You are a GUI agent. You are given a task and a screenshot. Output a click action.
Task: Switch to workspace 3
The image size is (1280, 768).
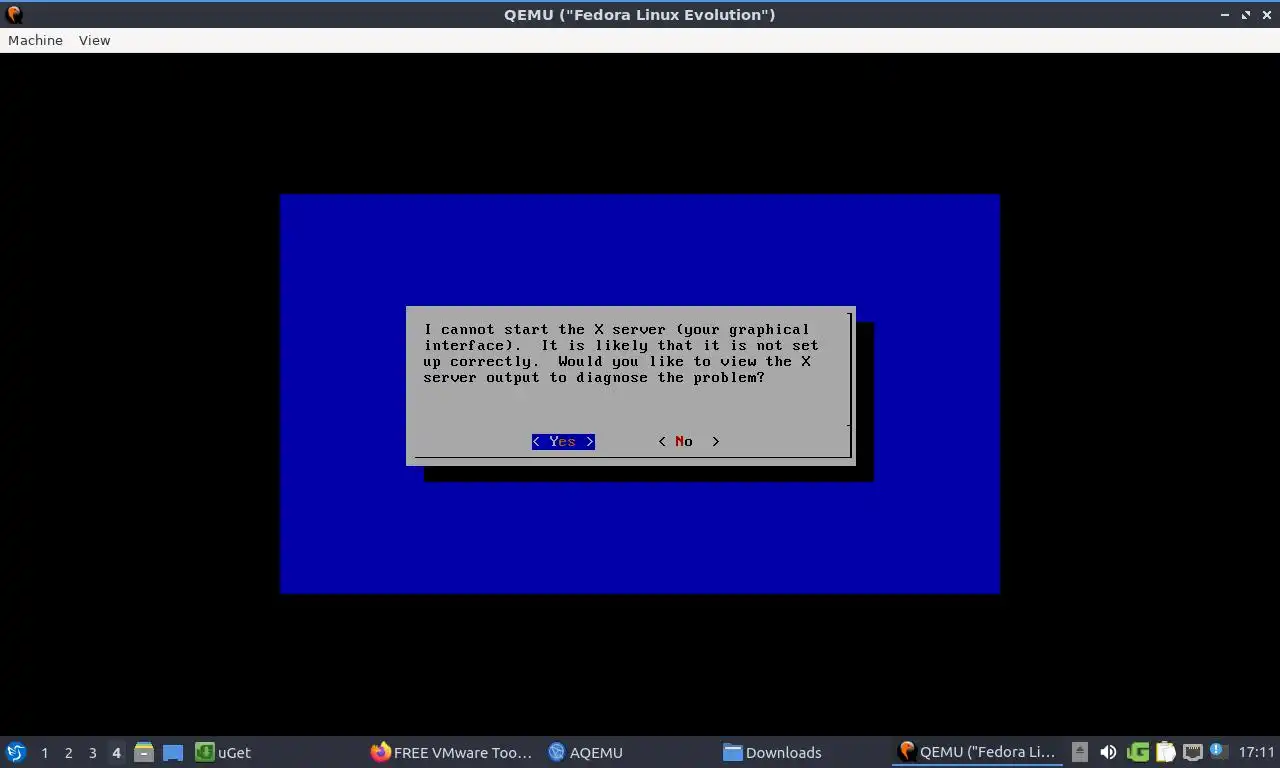point(92,752)
